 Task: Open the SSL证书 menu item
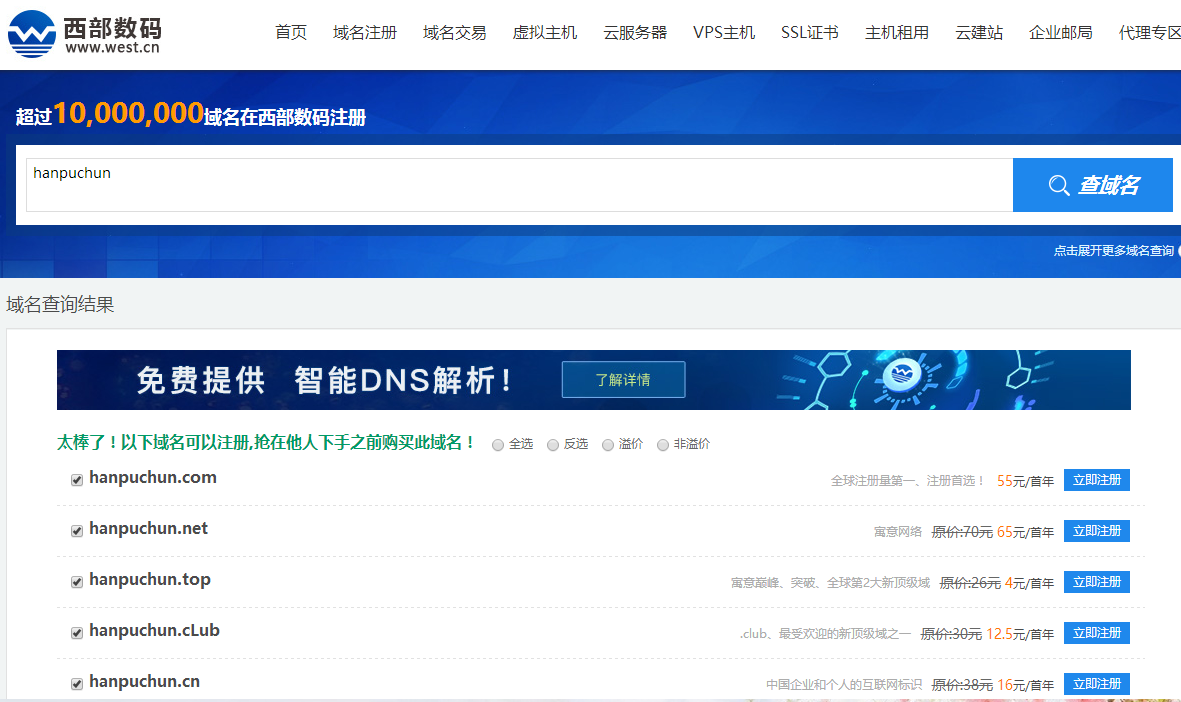[x=808, y=31]
